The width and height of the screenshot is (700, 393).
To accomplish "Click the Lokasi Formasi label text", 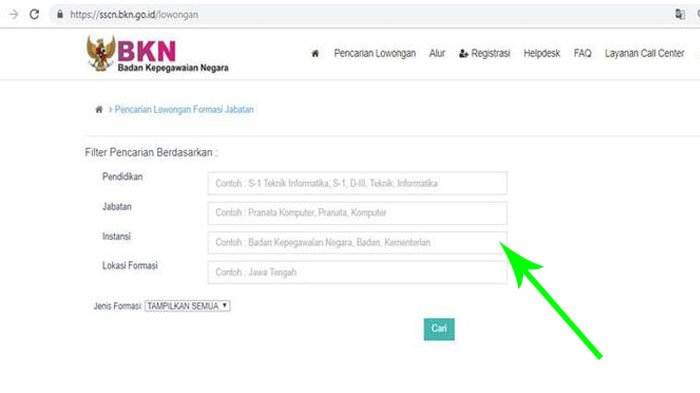I will click(130, 266).
